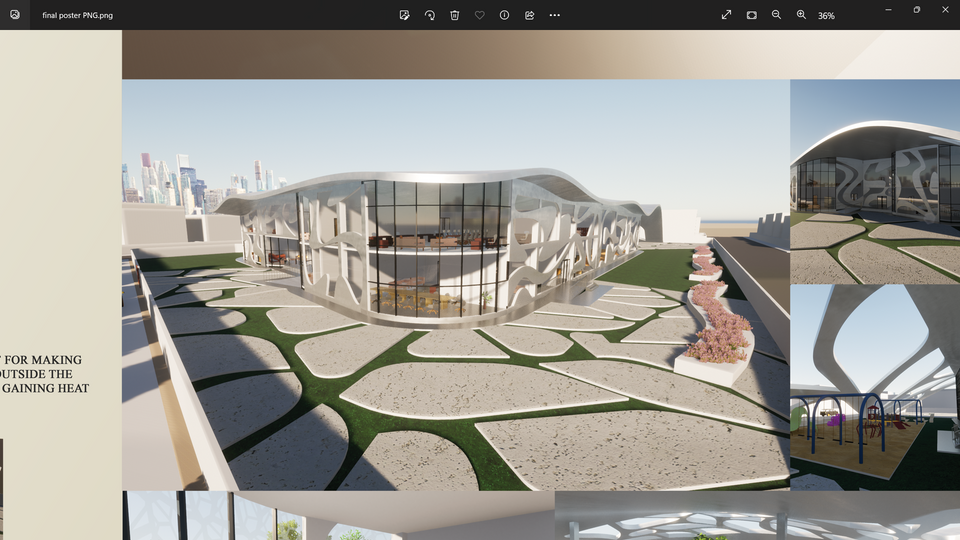Viewport: 960px width, 540px height.
Task: Close the Photos window
Action: coord(945,9)
